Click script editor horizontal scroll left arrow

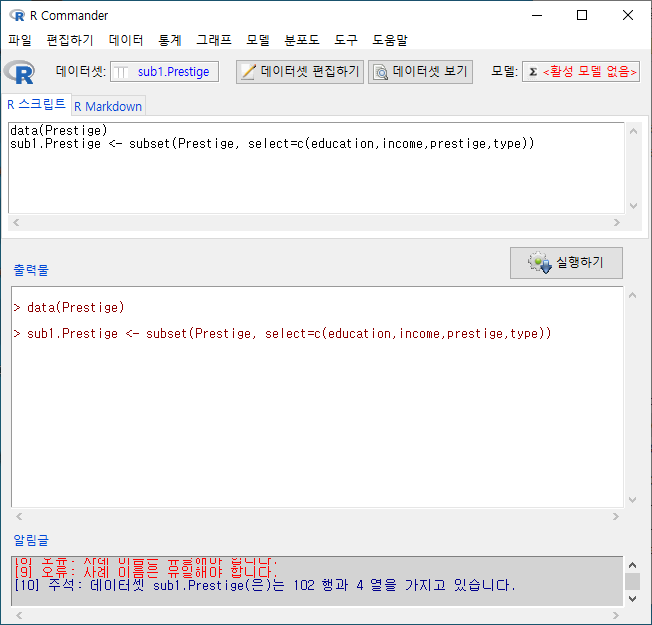pyautogui.click(x=16, y=222)
